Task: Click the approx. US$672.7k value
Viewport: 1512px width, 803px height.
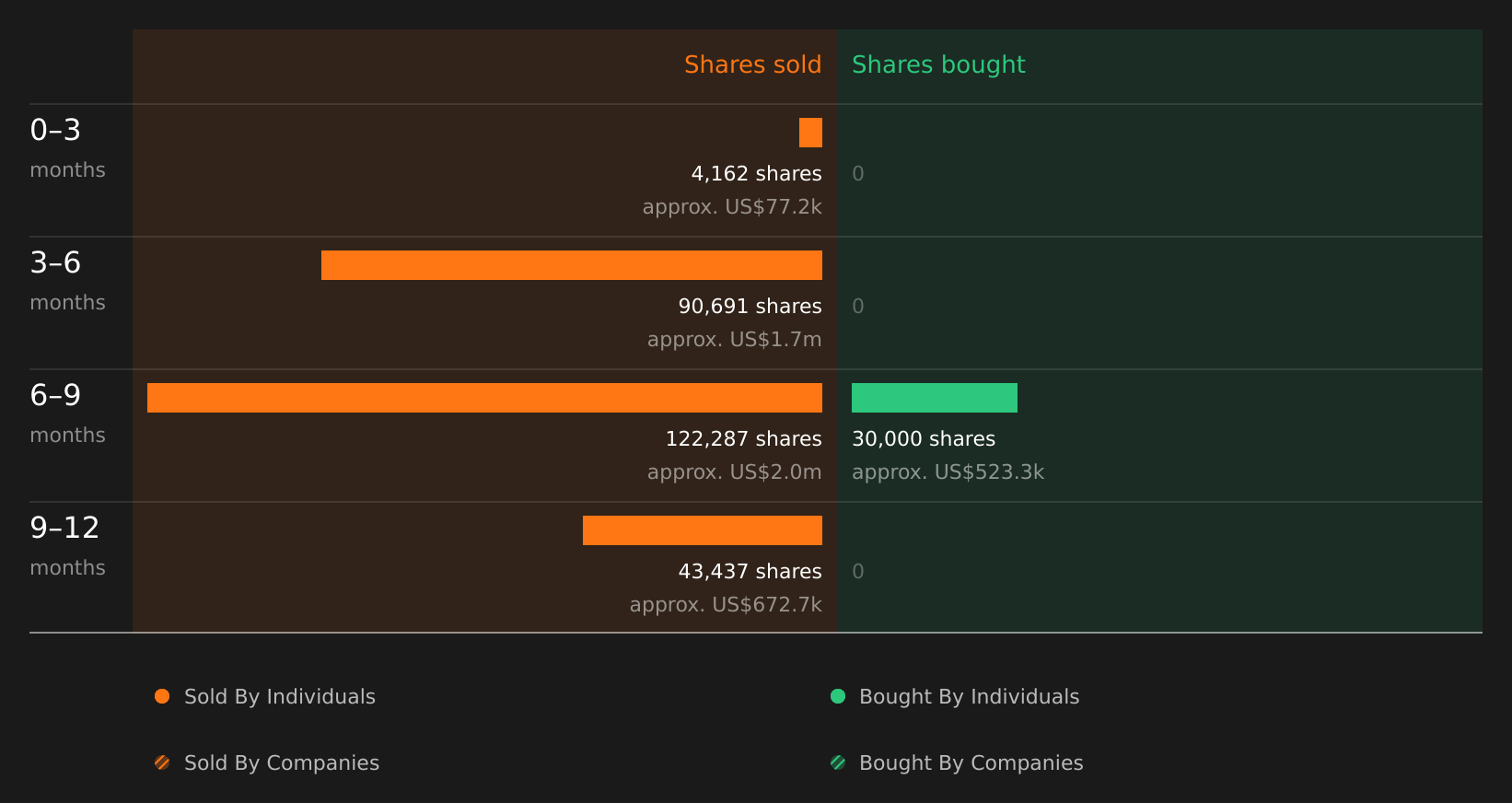Action: click(726, 604)
